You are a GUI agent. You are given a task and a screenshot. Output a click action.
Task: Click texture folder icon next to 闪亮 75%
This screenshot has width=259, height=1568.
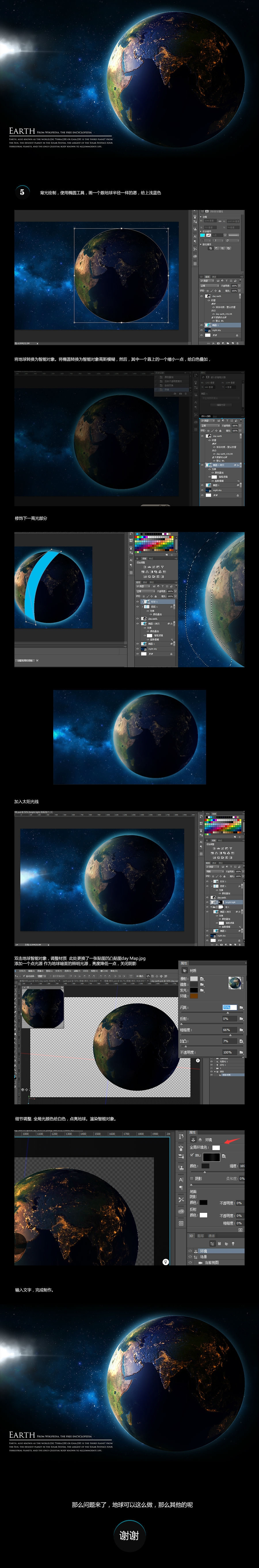pos(241,1008)
